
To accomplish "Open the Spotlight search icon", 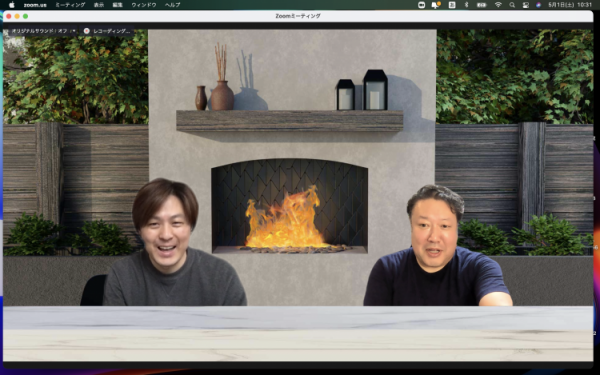I will 512,5.
